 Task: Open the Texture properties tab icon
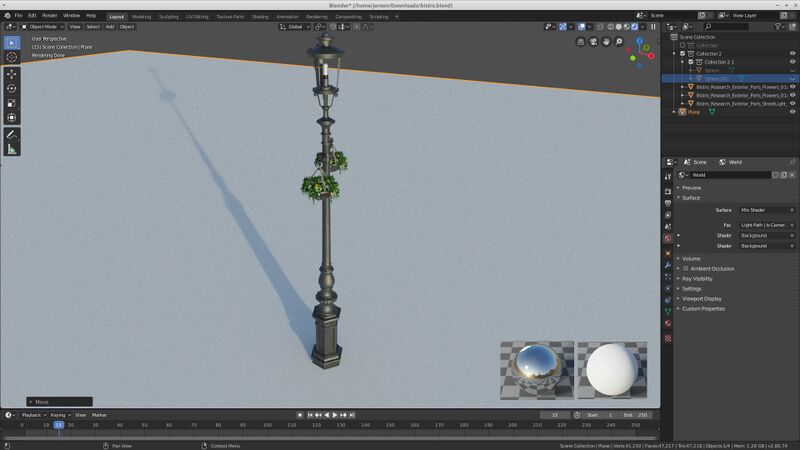point(668,338)
